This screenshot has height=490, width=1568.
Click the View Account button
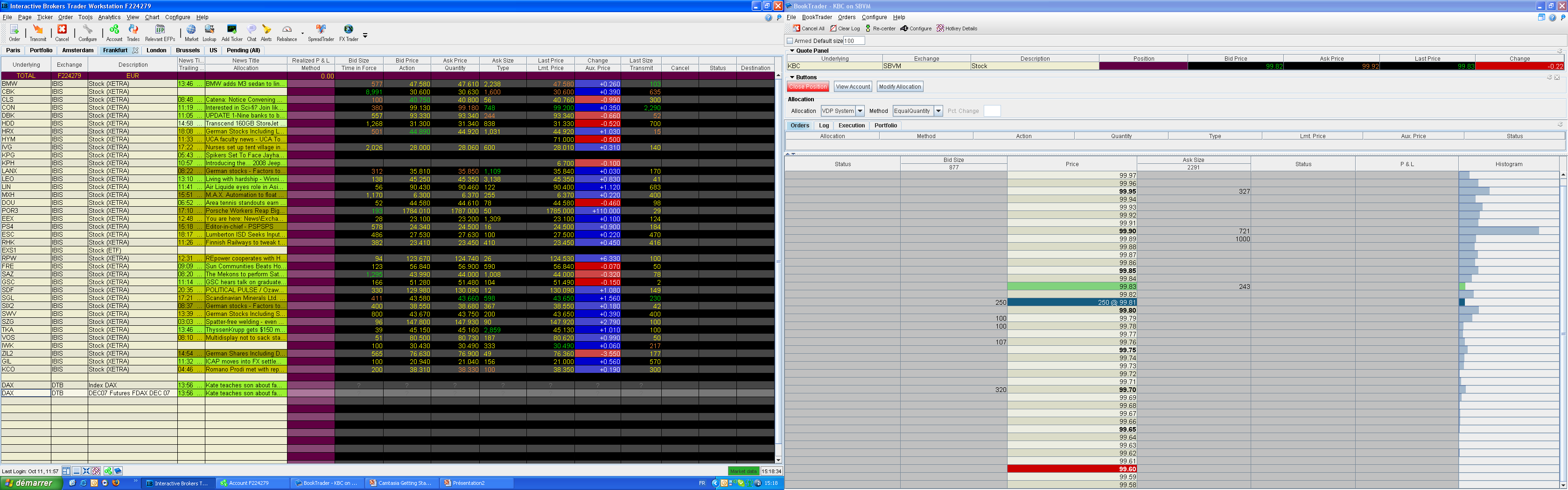(853, 86)
